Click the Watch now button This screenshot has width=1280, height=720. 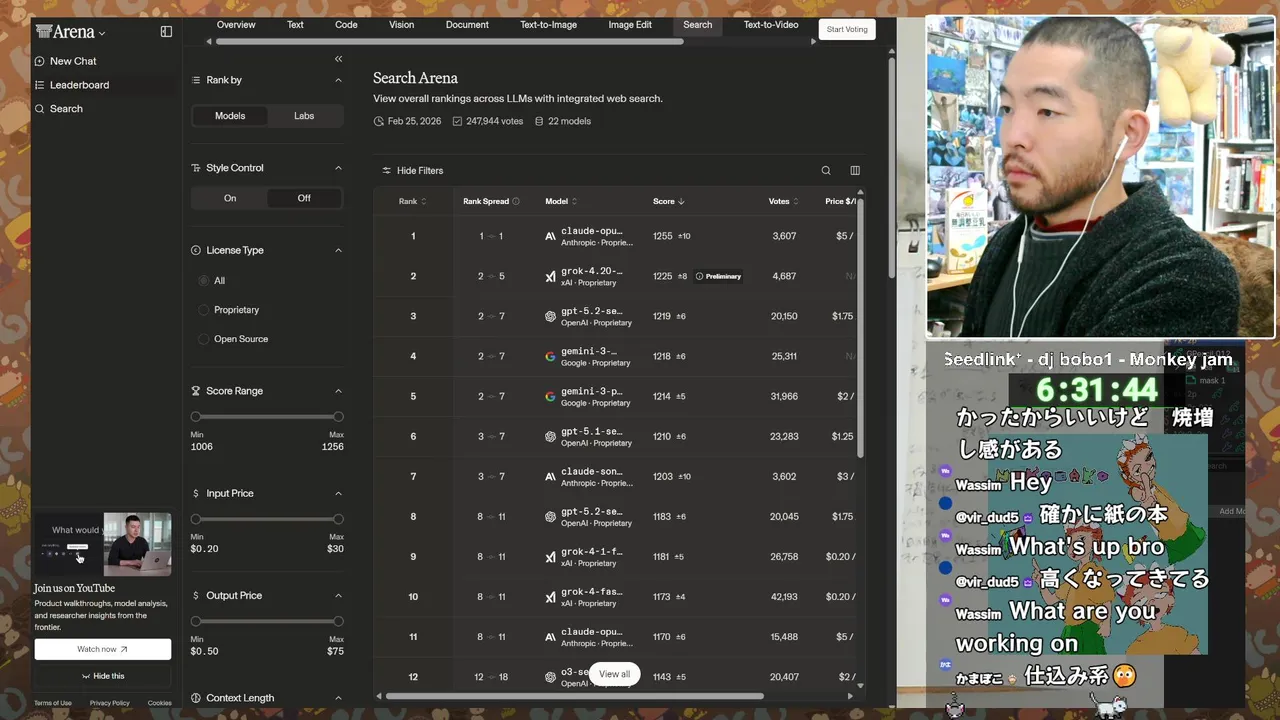click(103, 649)
